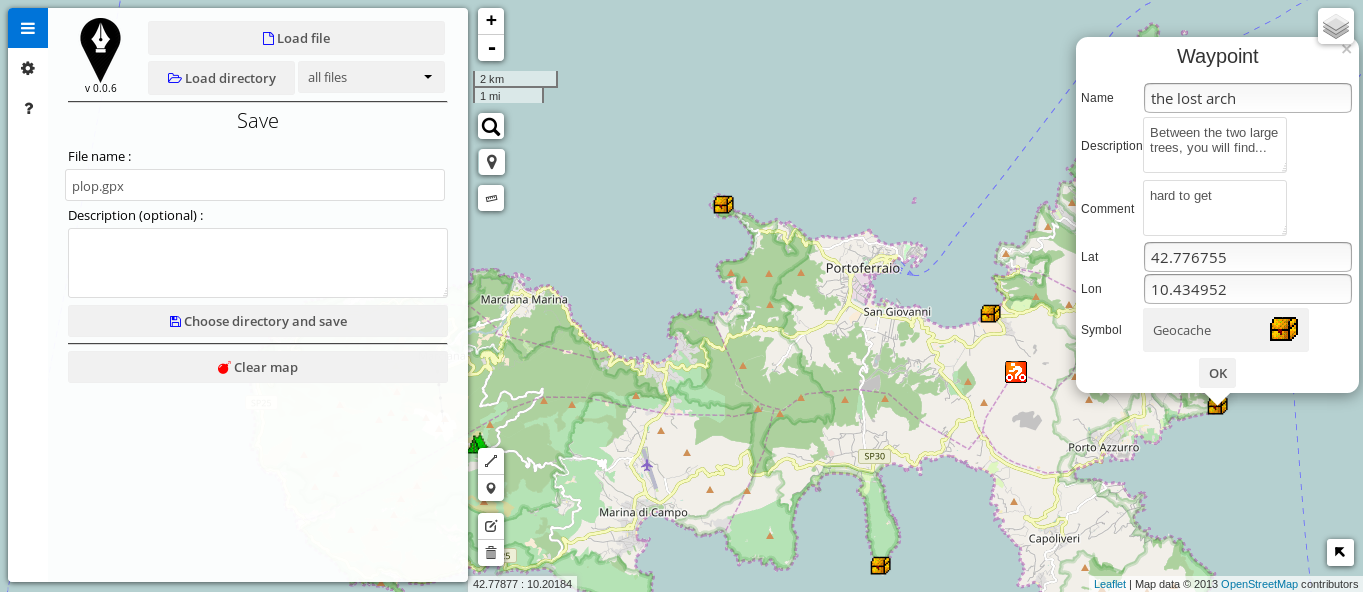
Task: Click the pen-nib pin app logo
Action: [100, 50]
